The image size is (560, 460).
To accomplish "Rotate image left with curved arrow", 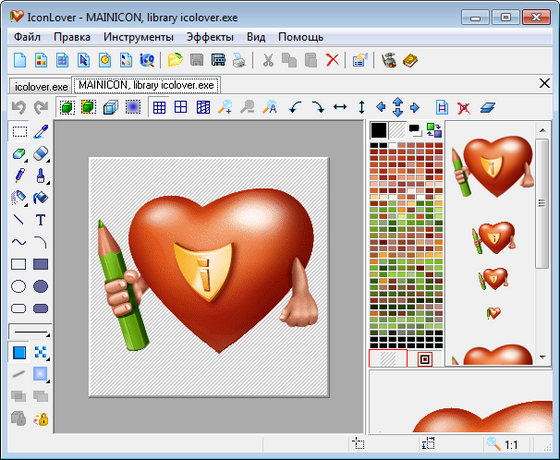I will coord(295,107).
